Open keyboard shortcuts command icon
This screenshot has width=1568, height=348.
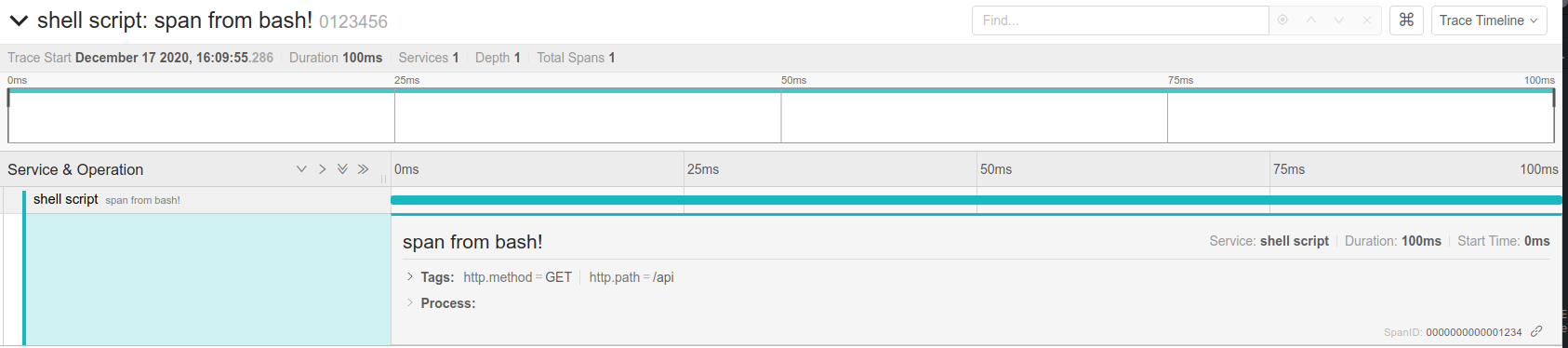click(x=1406, y=20)
